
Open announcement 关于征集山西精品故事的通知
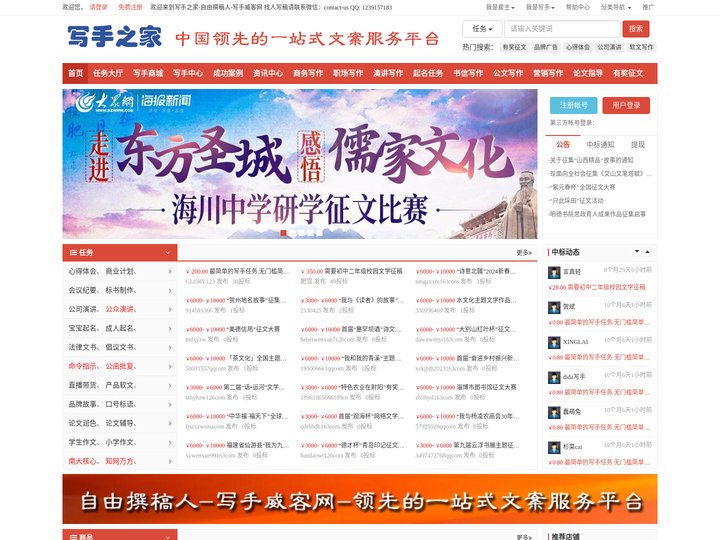591,160
